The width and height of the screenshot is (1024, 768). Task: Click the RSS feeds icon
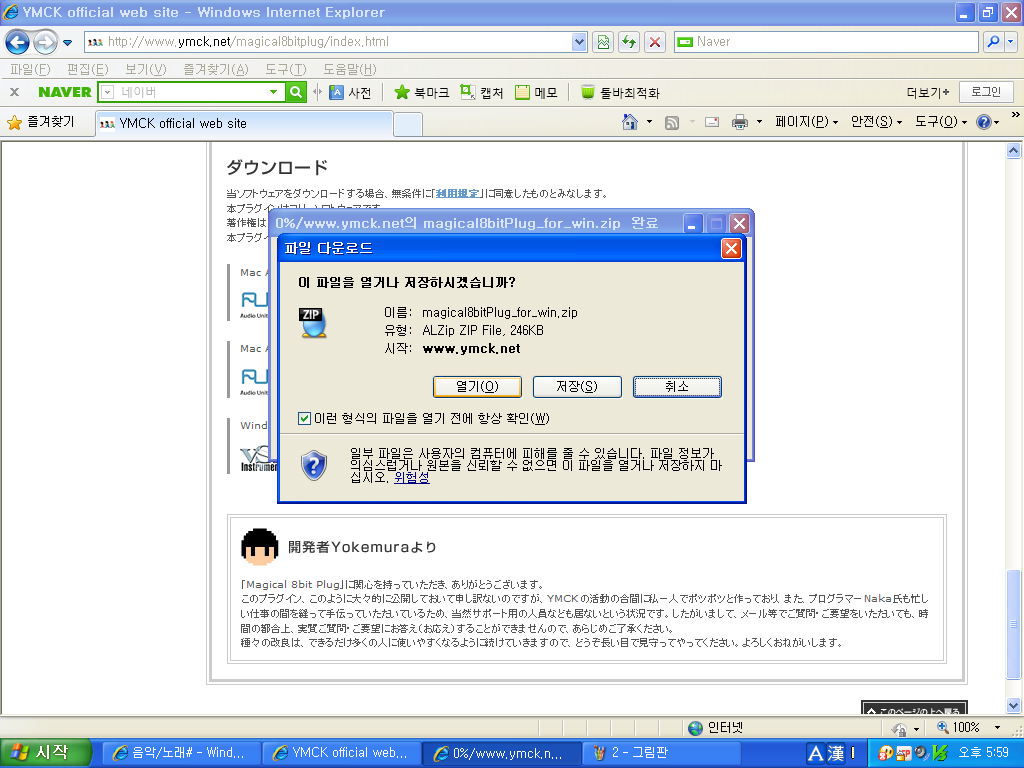pos(671,122)
